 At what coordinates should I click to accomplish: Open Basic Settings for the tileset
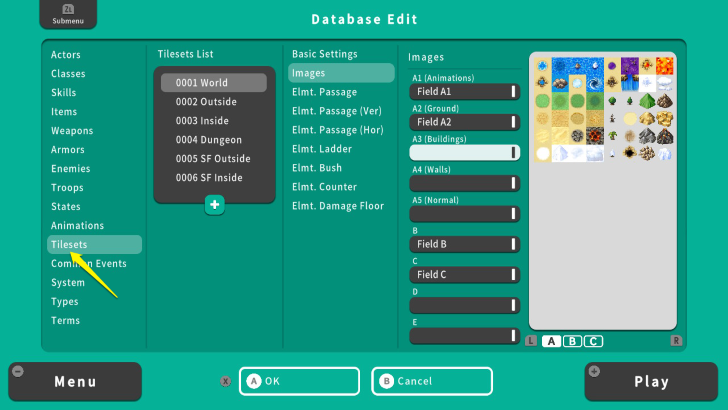325,54
